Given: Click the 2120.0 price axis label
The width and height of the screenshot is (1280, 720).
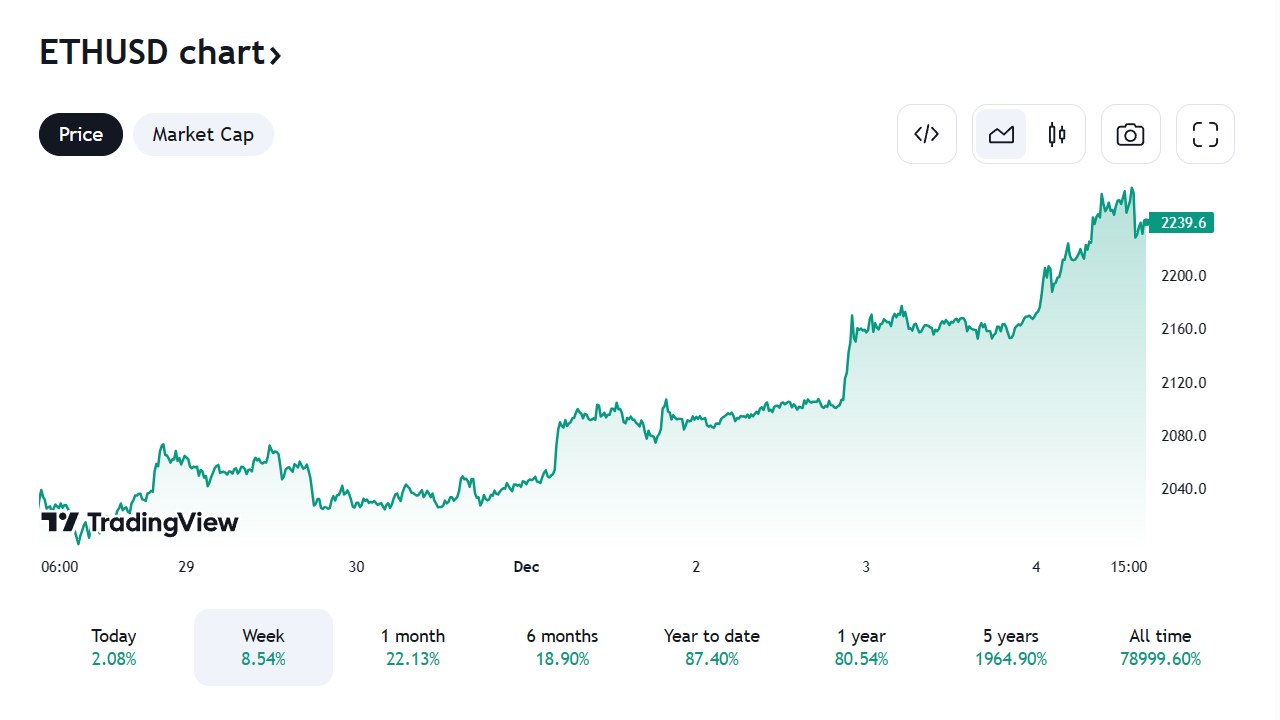Looking at the screenshot, I should (x=1184, y=382).
